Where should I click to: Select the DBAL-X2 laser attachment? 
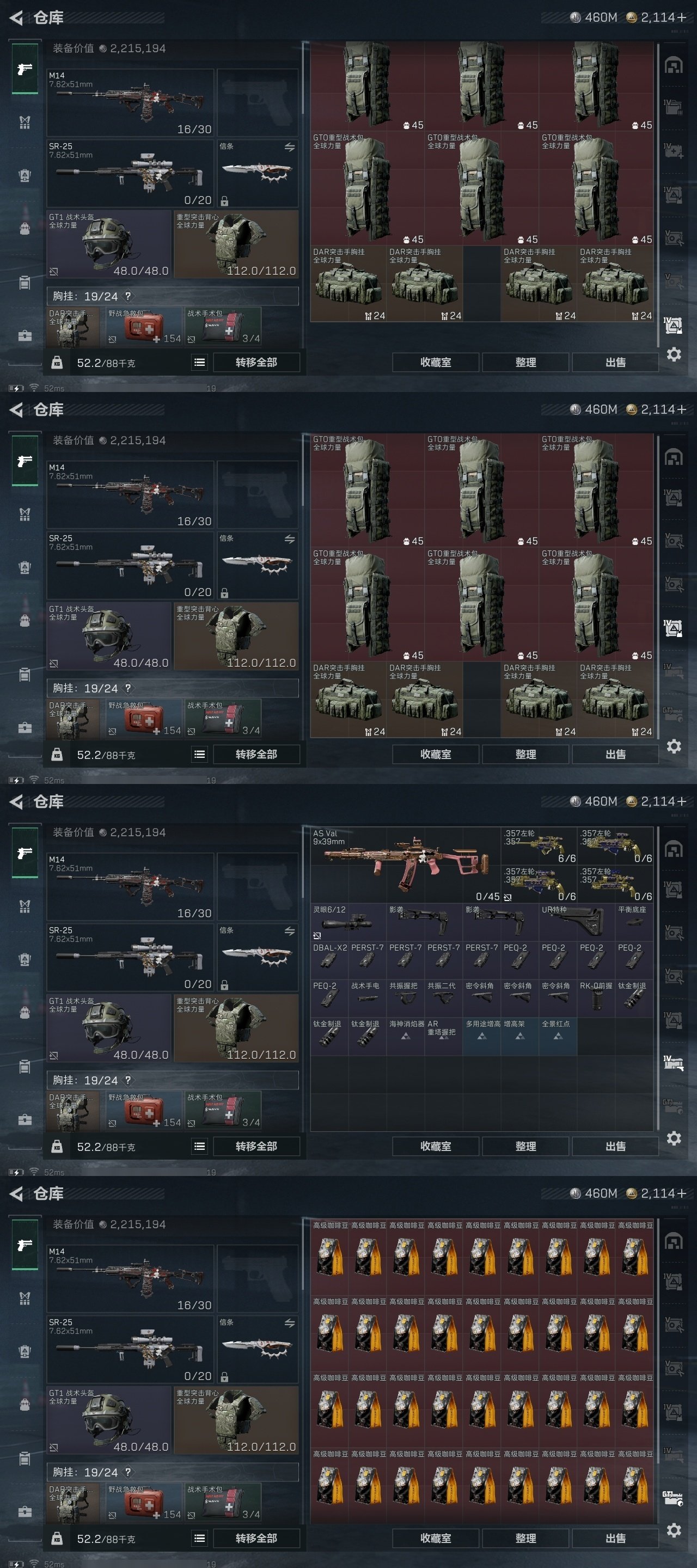tap(329, 960)
